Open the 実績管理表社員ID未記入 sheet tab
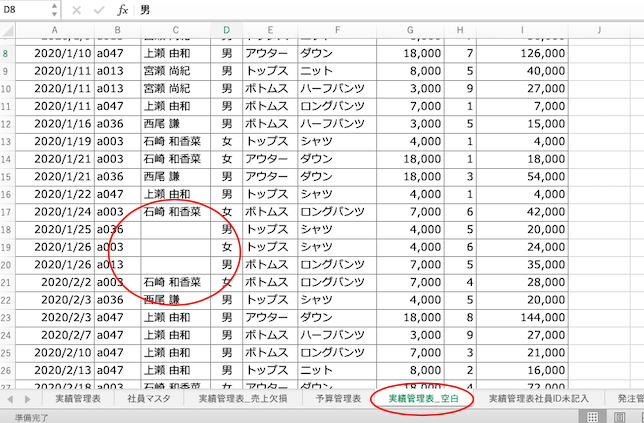 point(540,398)
